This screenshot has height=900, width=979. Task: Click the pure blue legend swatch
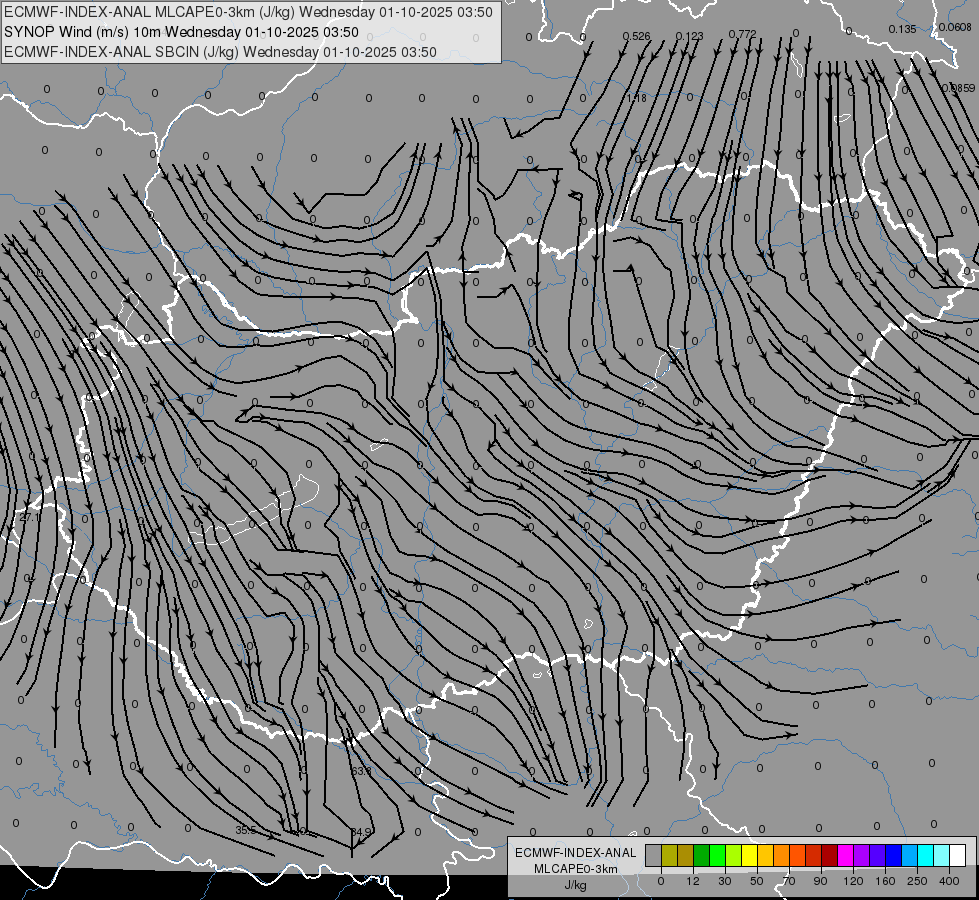tap(894, 855)
